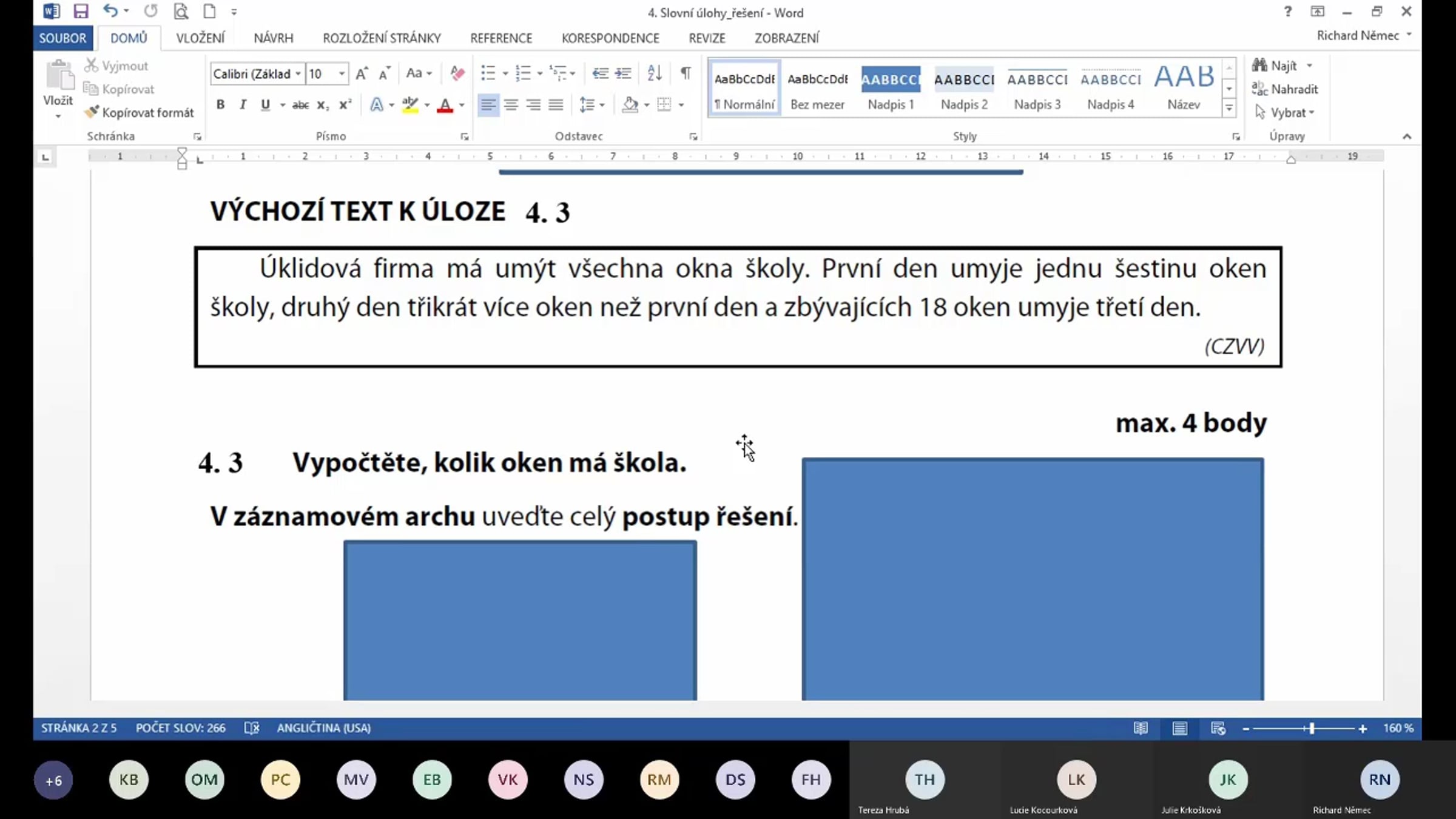The image size is (1456, 819).
Task: Click Kopírovat formát button
Action: (140, 113)
